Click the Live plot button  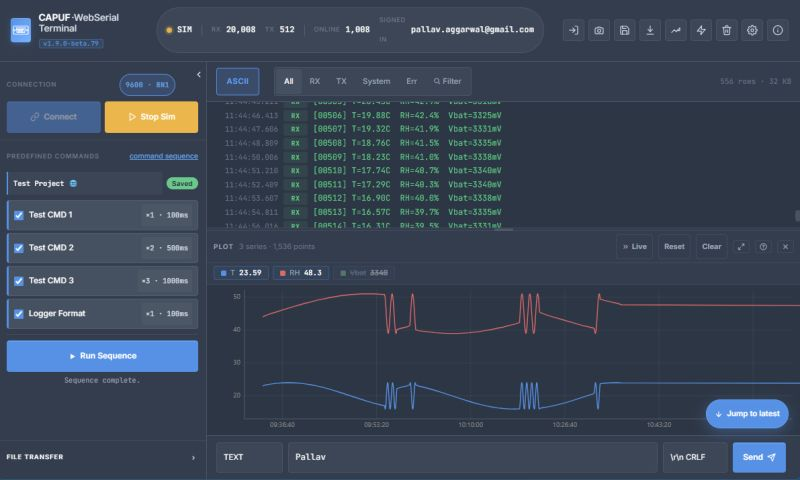pos(635,247)
